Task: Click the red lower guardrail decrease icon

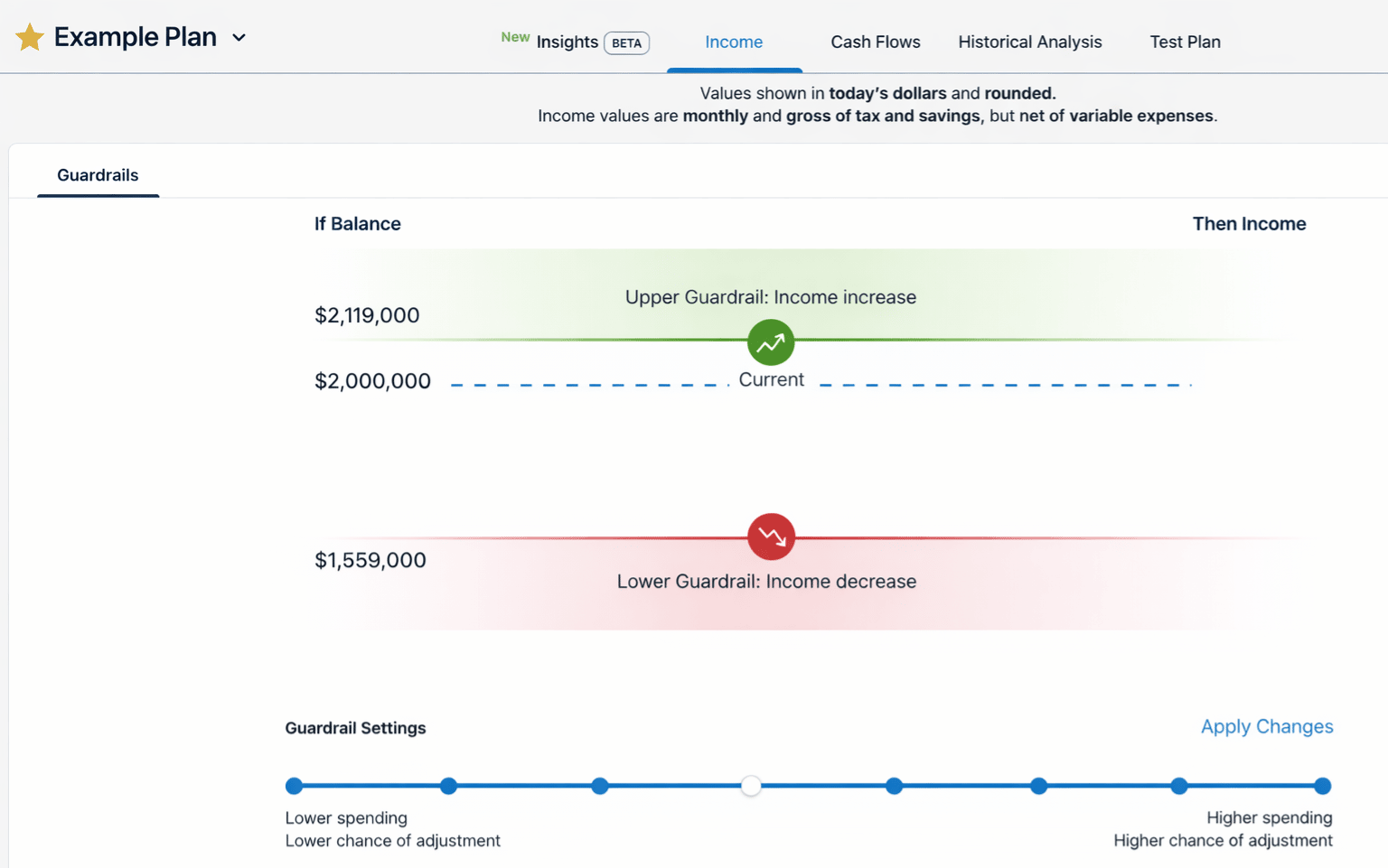Action: tap(771, 537)
